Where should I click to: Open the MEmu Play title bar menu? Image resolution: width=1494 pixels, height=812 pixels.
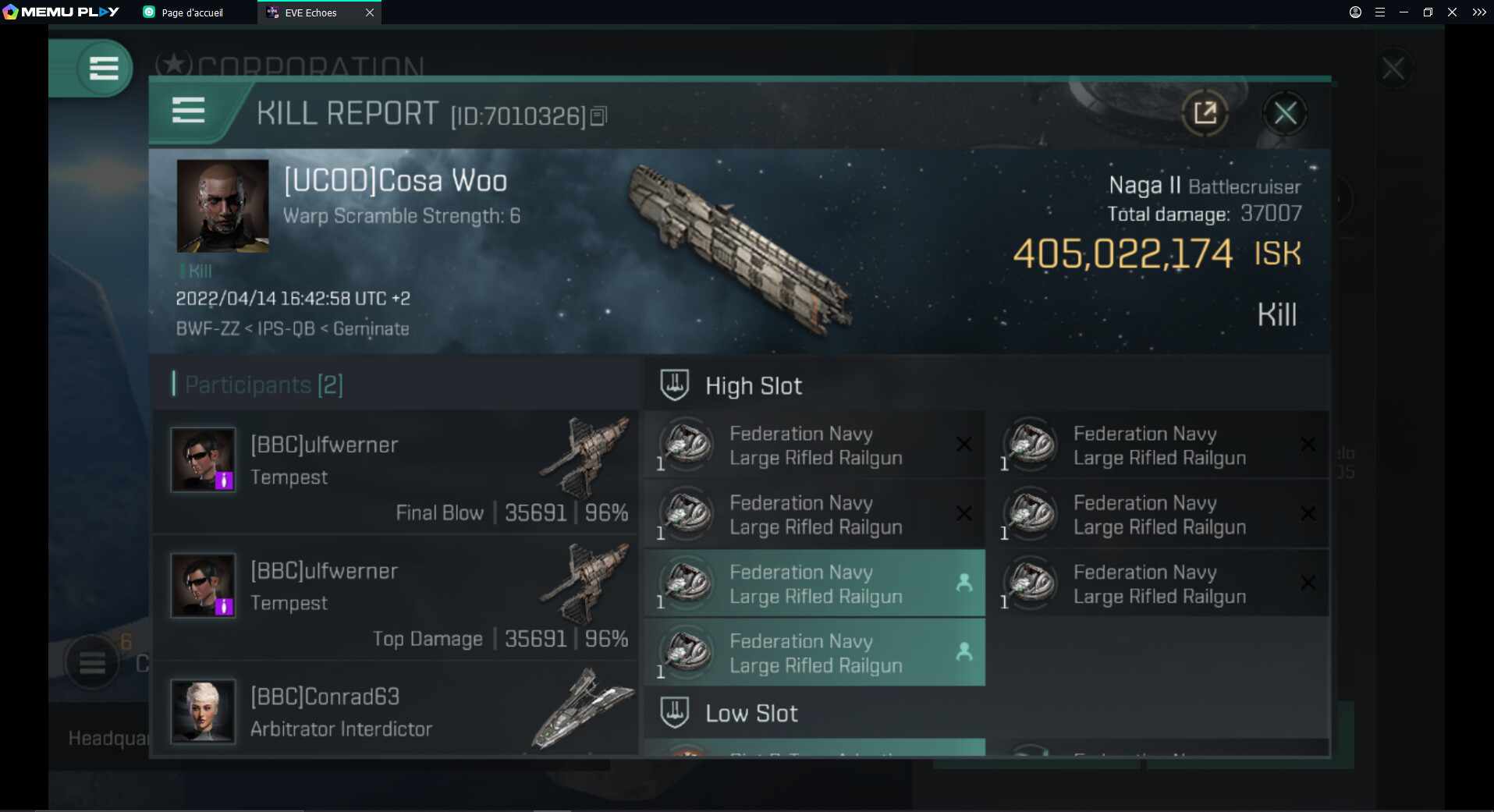1379,12
